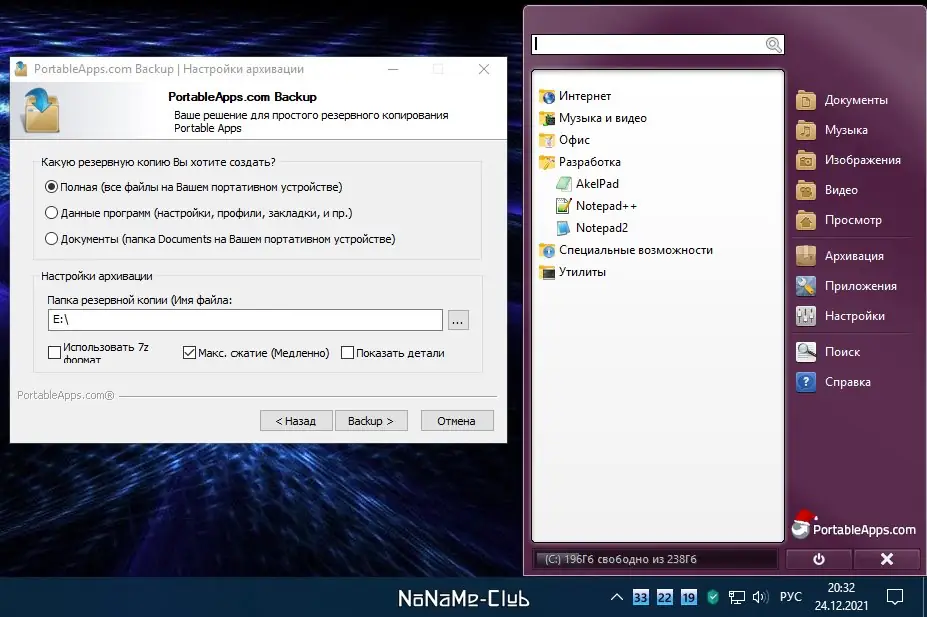Expand the Офис category
Screen dimensions: 927x617
(565, 140)
